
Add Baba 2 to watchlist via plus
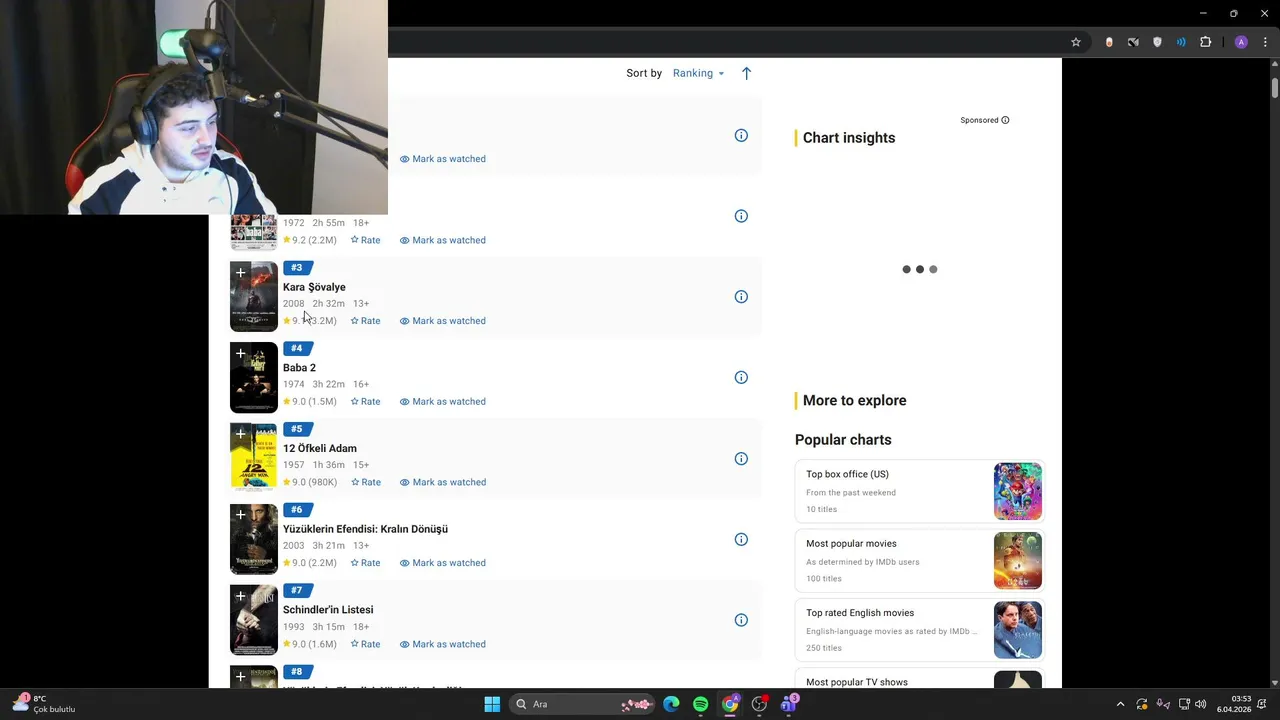tap(240, 353)
